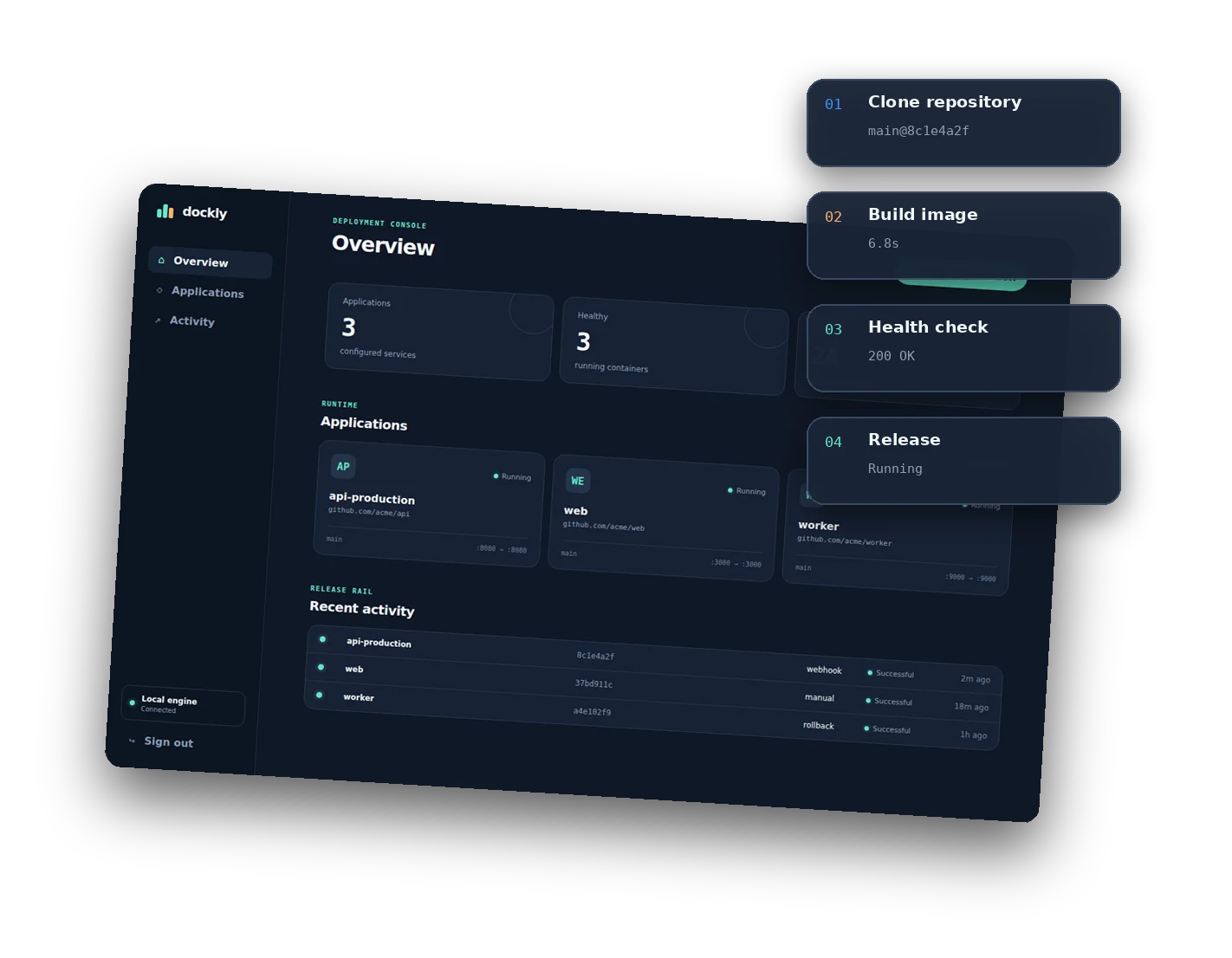Click the 18m ago timestamp

pyautogui.click(x=971, y=707)
